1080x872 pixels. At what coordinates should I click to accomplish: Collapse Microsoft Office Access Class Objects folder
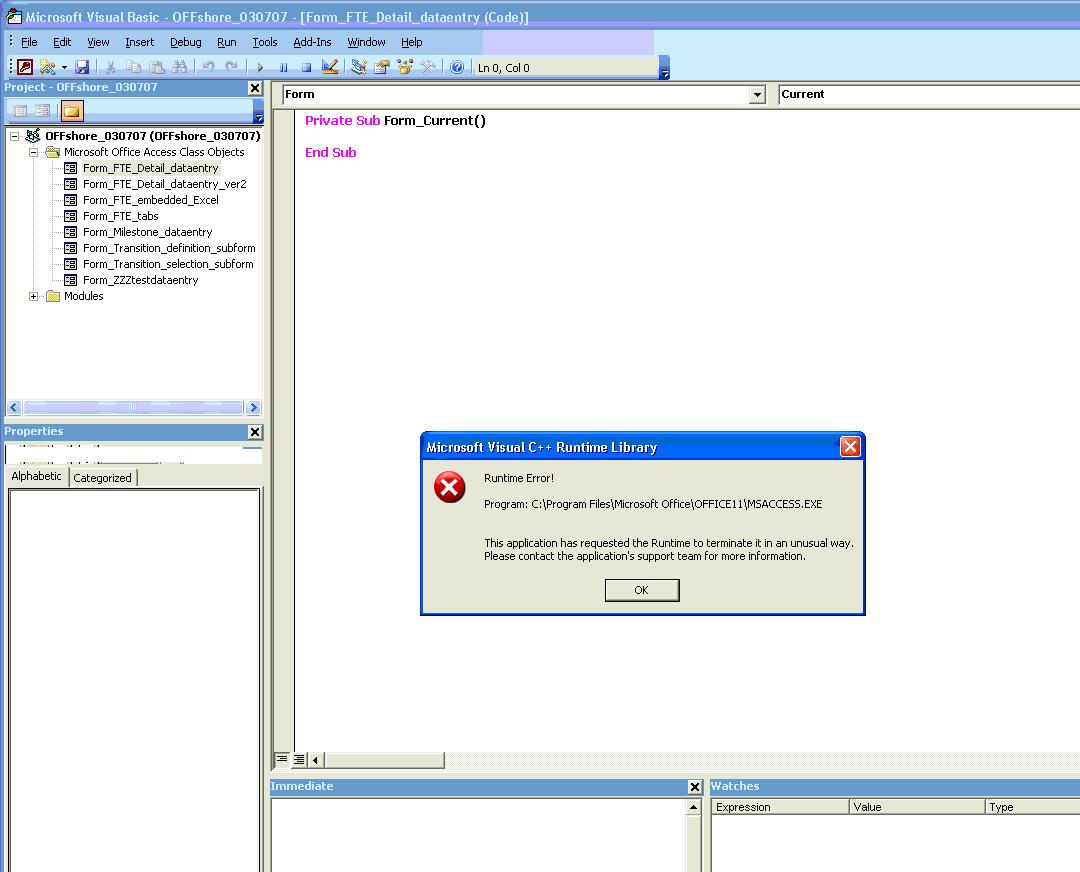point(33,152)
